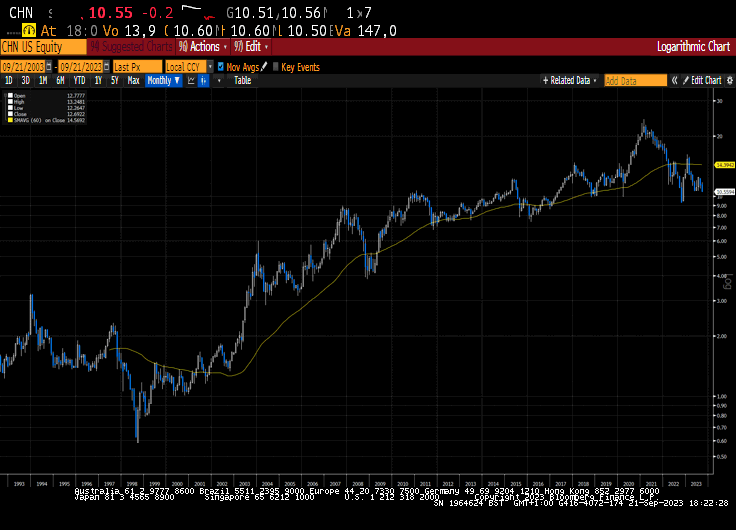This screenshot has width=736, height=530.
Task: Toggle the Close series legend box
Action: [10, 114]
